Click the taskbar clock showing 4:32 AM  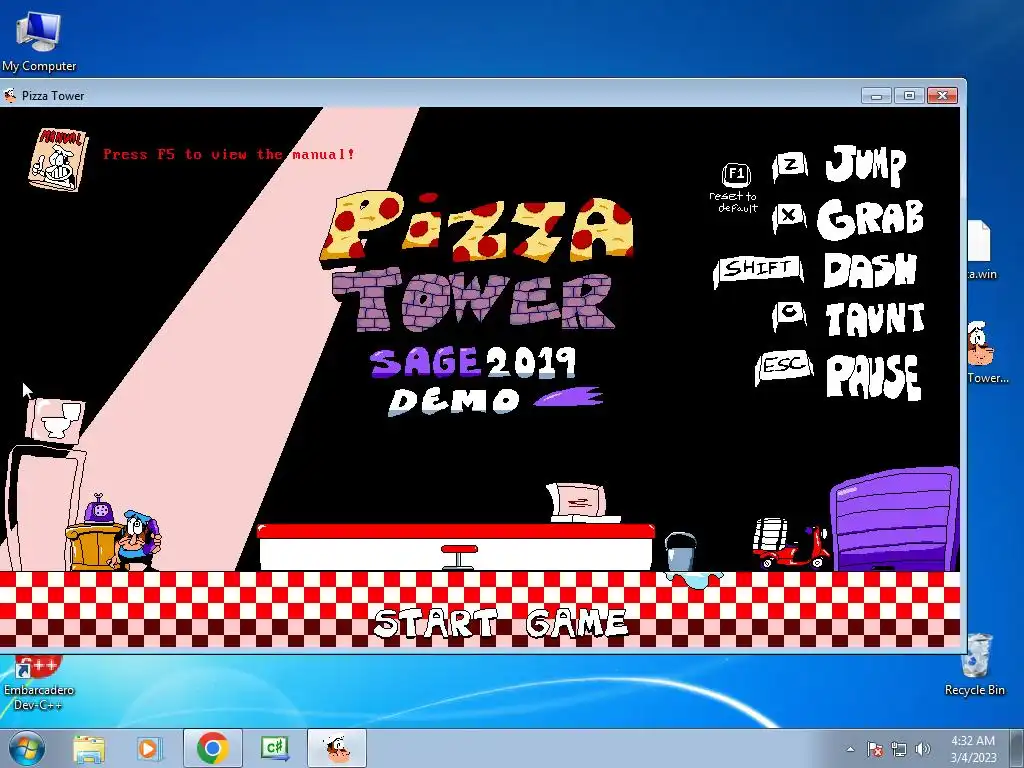click(x=972, y=748)
